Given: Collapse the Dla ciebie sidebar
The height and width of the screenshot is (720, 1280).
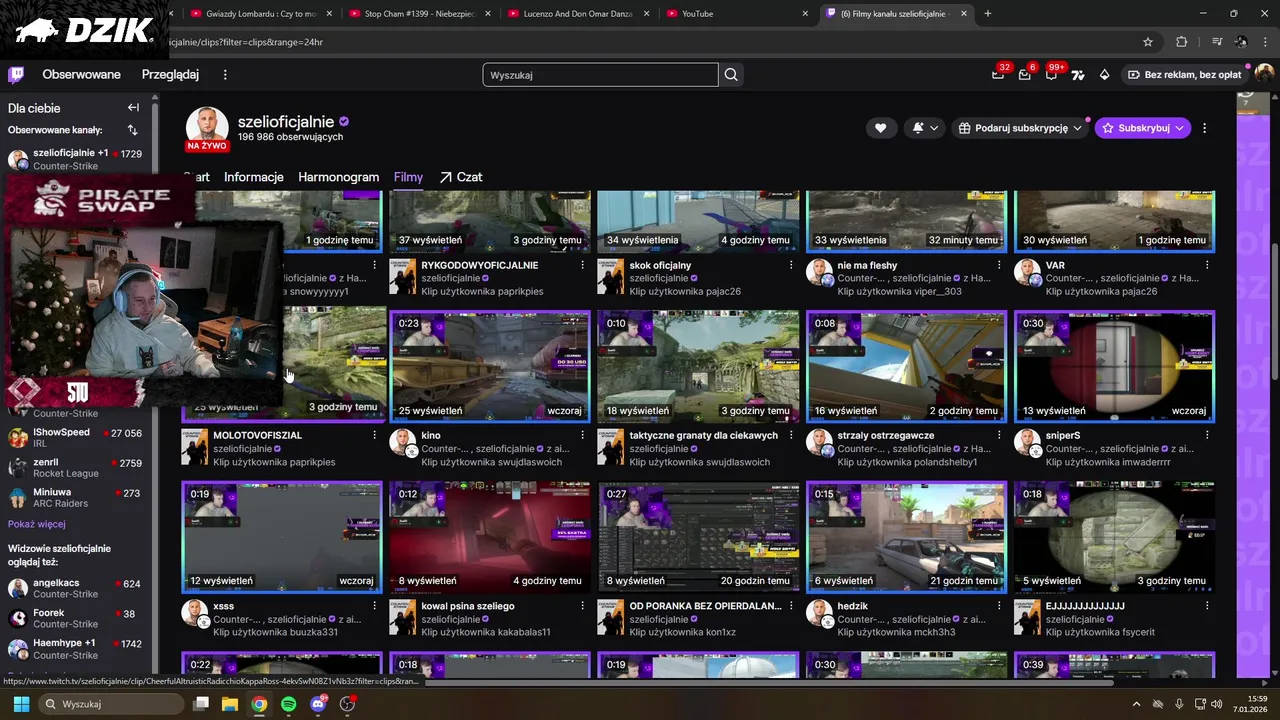Looking at the screenshot, I should [x=133, y=108].
